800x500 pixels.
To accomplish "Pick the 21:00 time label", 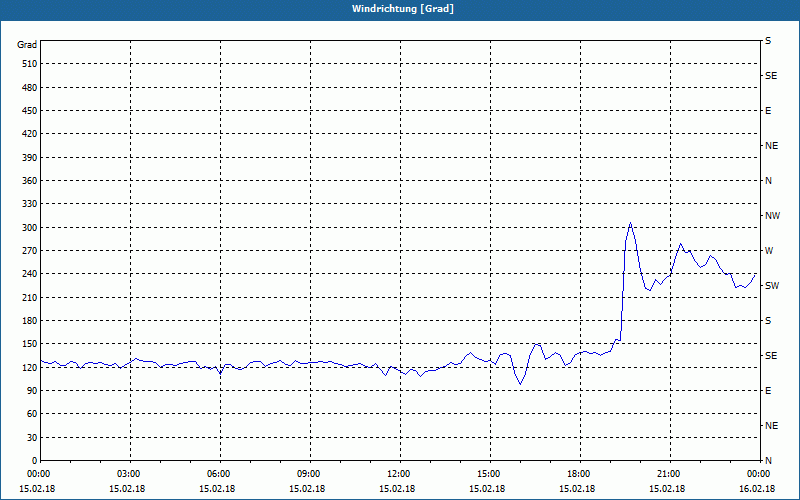I will (670, 473).
